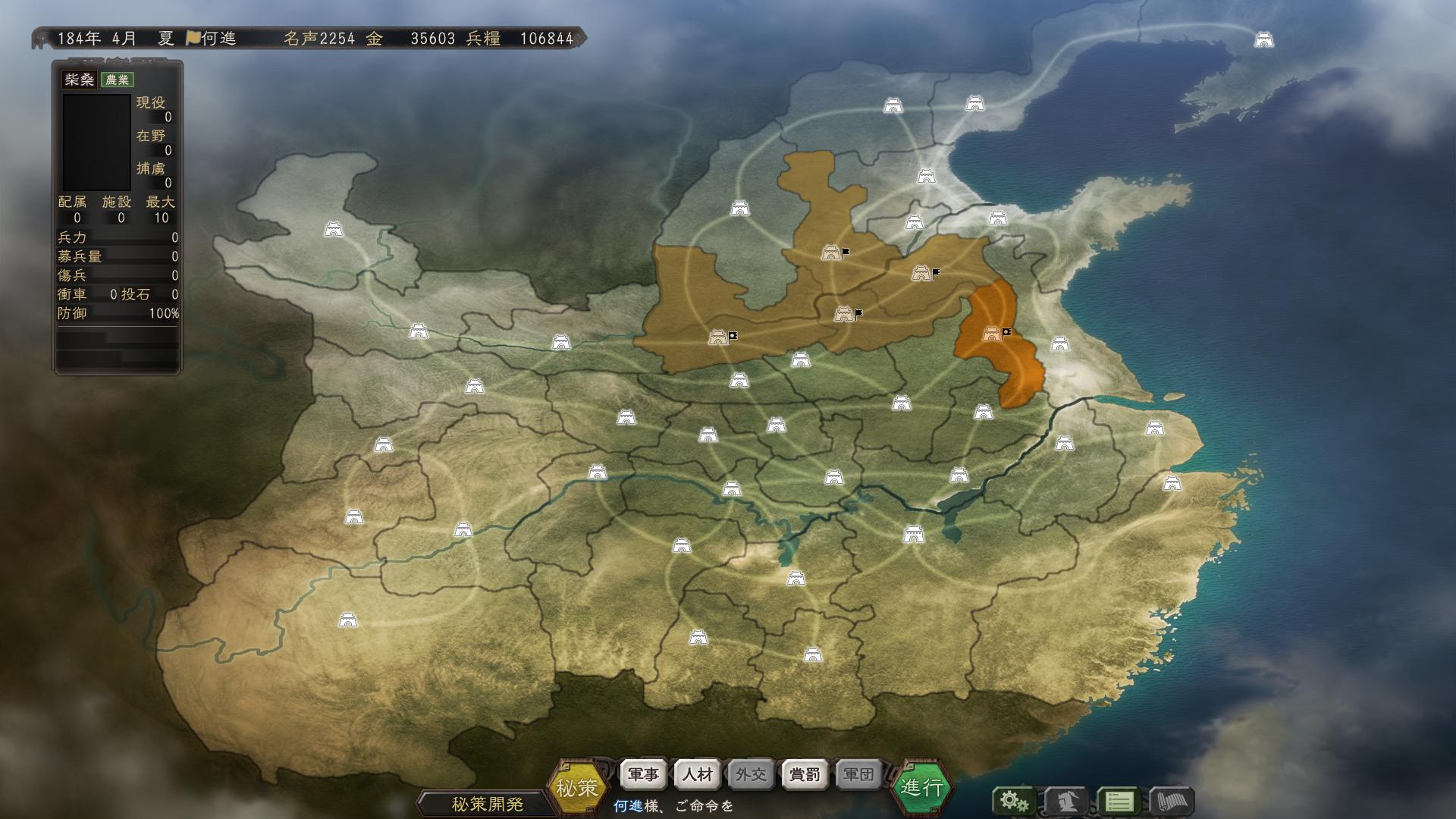Click the horse knight icon button
The height and width of the screenshot is (819, 1456).
pos(1066,801)
